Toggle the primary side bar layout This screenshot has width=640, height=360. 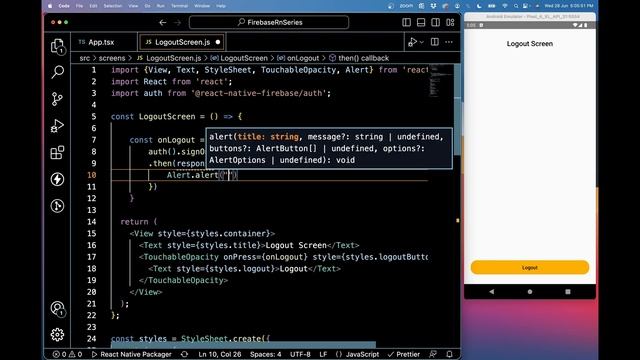point(407,22)
